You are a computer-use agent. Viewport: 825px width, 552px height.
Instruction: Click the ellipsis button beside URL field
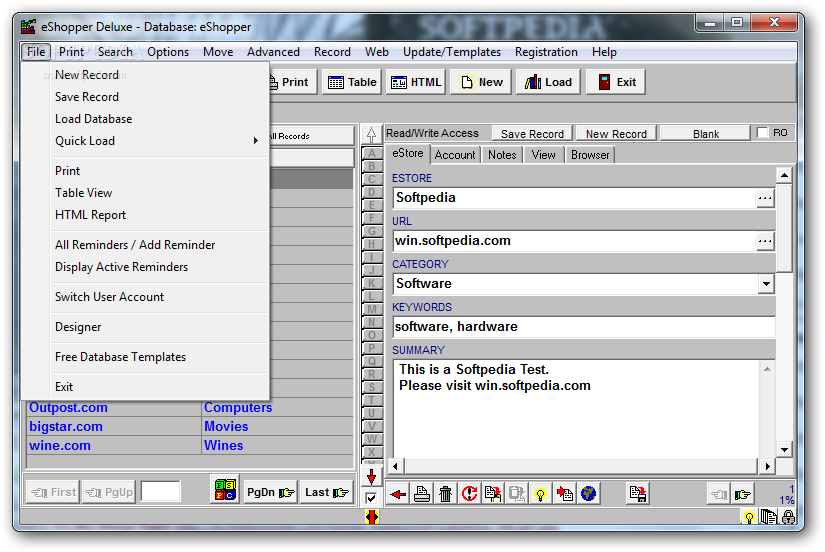coord(765,242)
